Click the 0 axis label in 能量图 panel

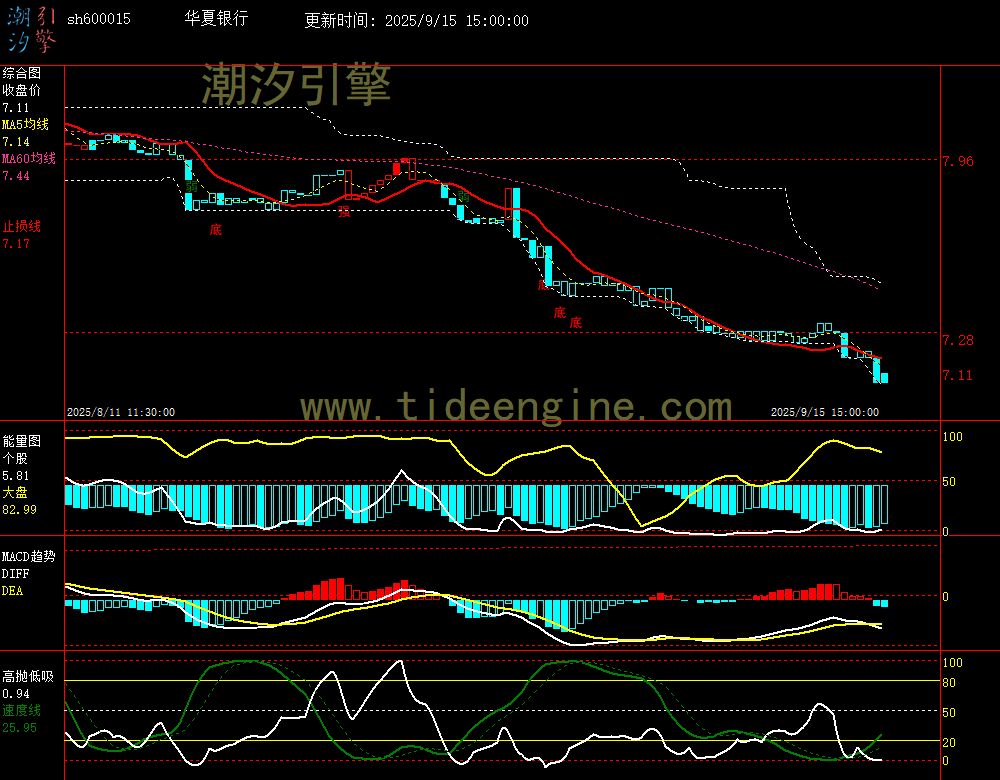click(x=946, y=532)
